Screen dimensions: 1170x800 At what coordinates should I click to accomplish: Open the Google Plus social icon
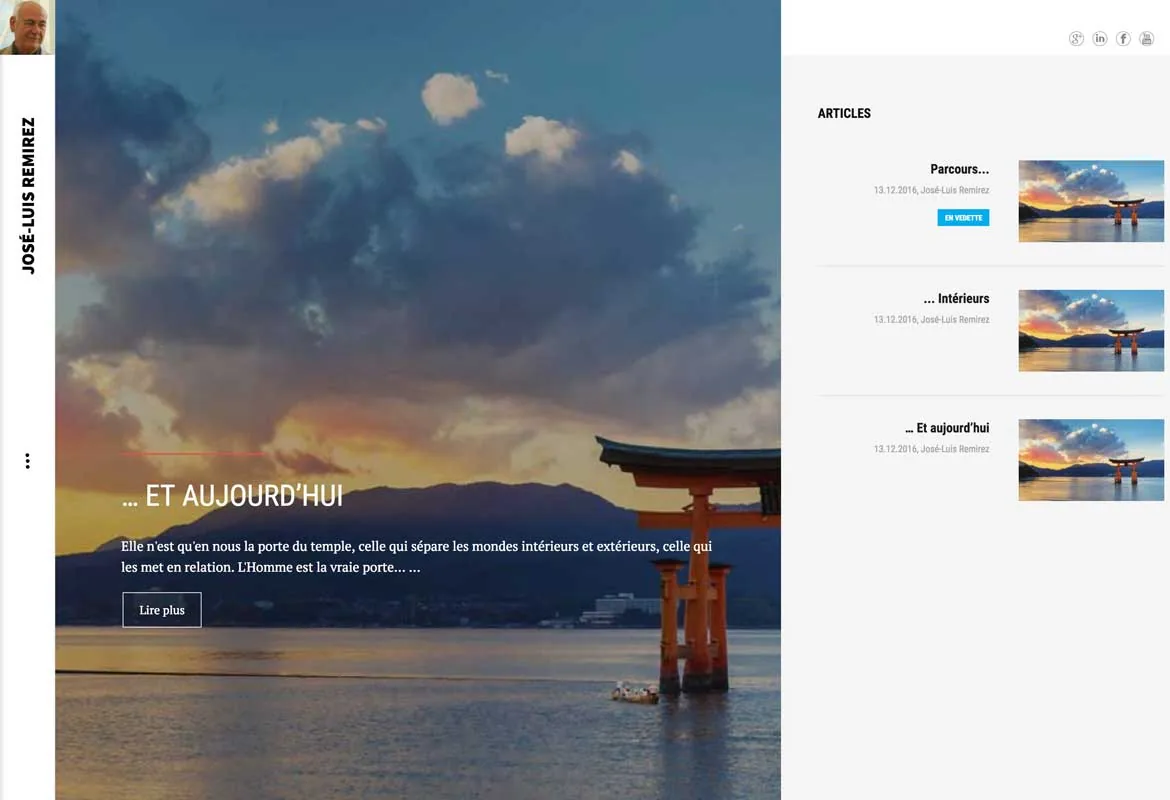tap(1076, 39)
